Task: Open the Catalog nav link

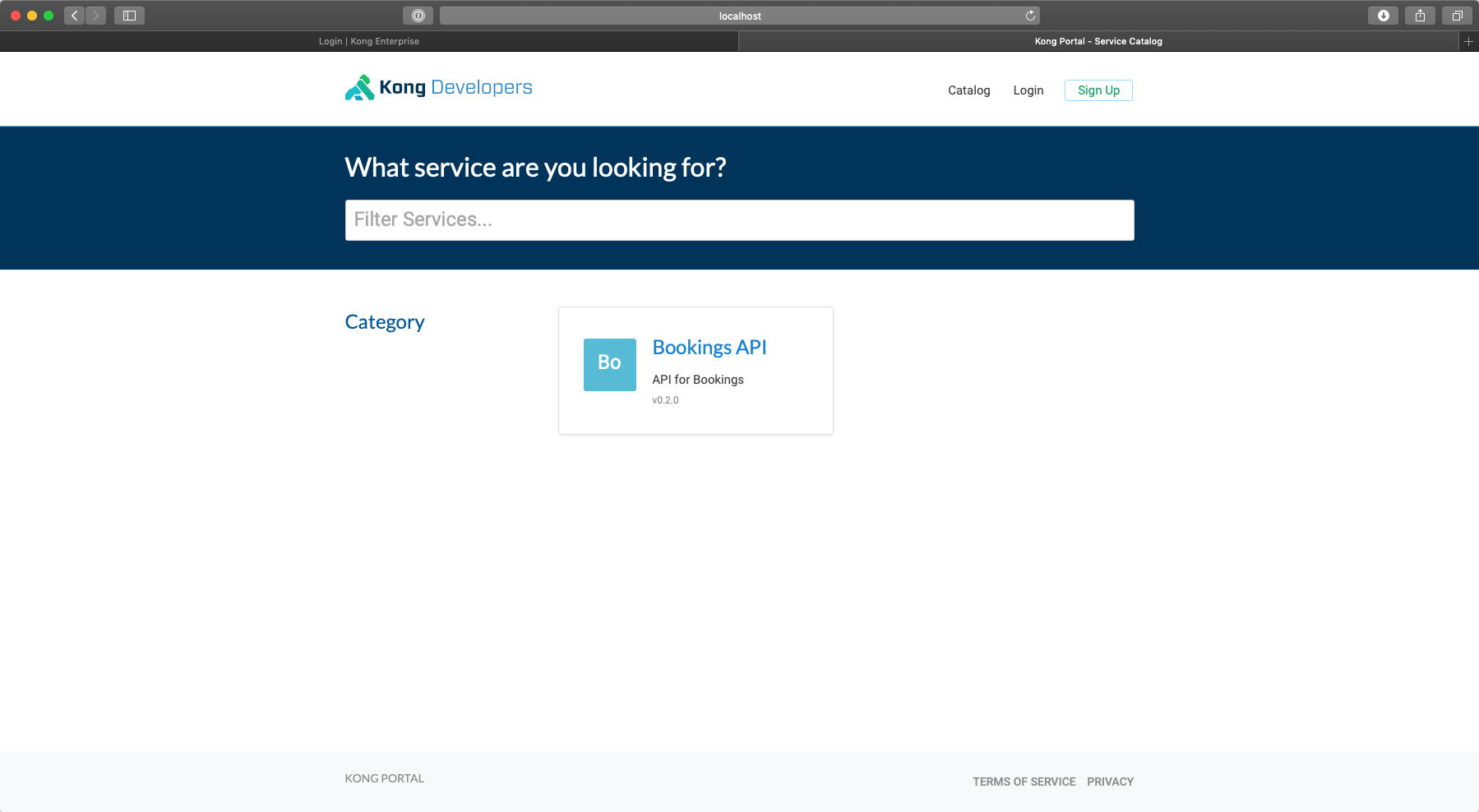Action: tap(968, 90)
